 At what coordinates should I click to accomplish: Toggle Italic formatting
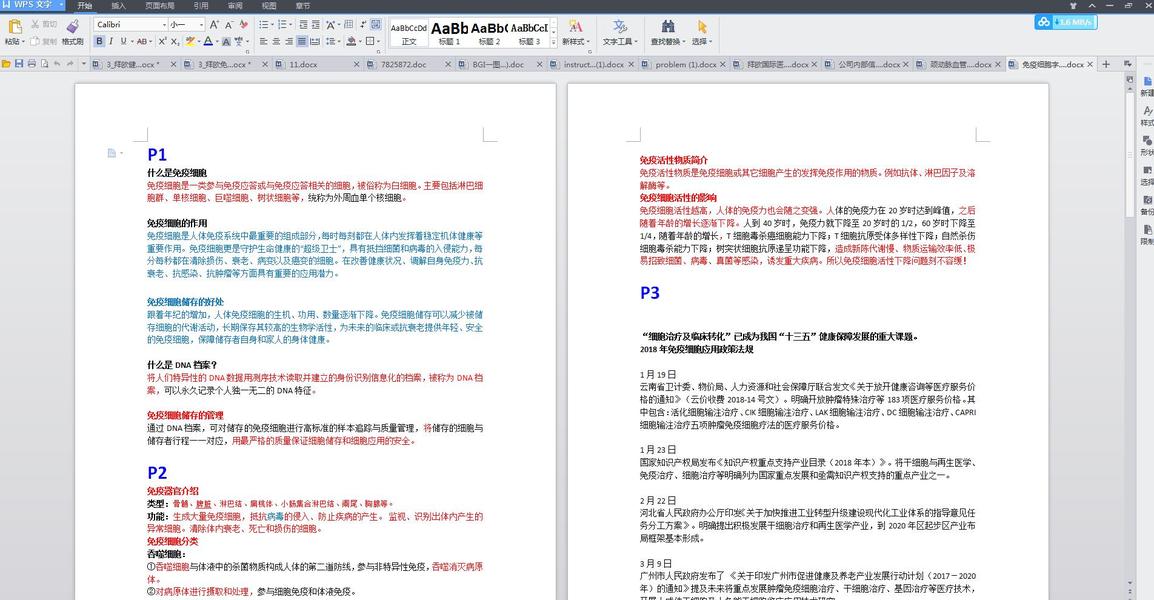tap(111, 41)
